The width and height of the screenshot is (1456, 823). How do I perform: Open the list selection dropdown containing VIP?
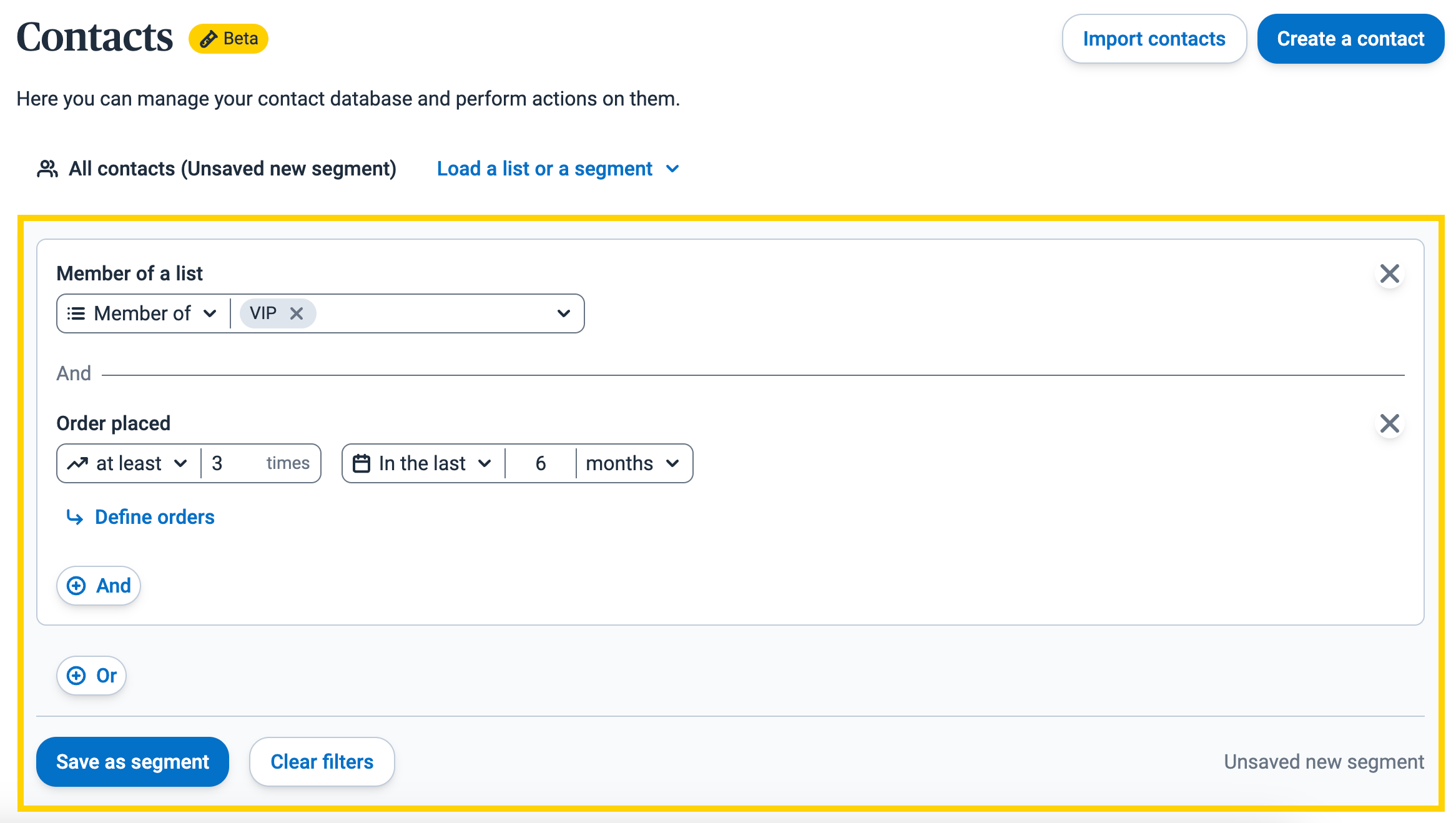coord(563,313)
